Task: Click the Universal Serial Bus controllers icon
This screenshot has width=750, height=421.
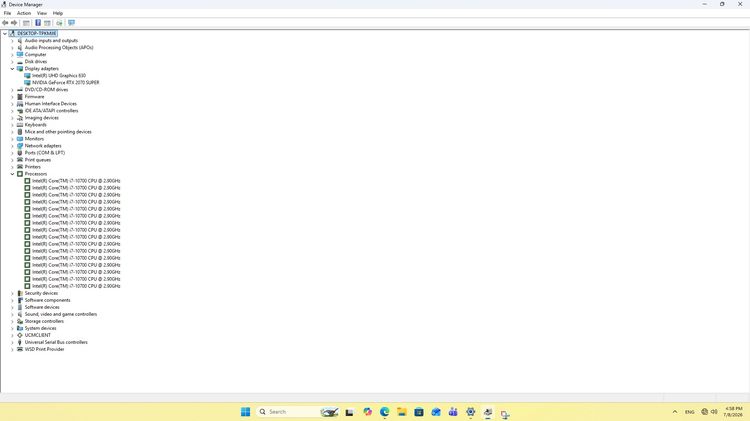Action: click(20, 343)
